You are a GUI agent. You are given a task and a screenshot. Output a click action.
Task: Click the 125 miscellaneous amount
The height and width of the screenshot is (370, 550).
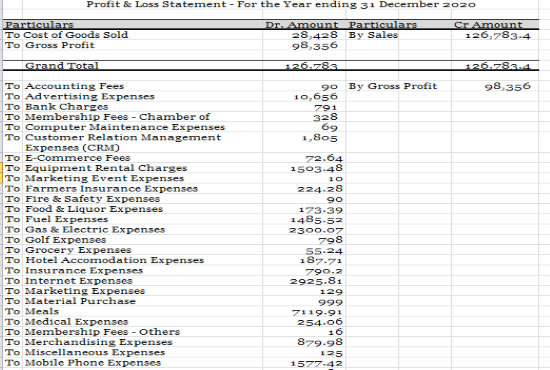click(331, 353)
